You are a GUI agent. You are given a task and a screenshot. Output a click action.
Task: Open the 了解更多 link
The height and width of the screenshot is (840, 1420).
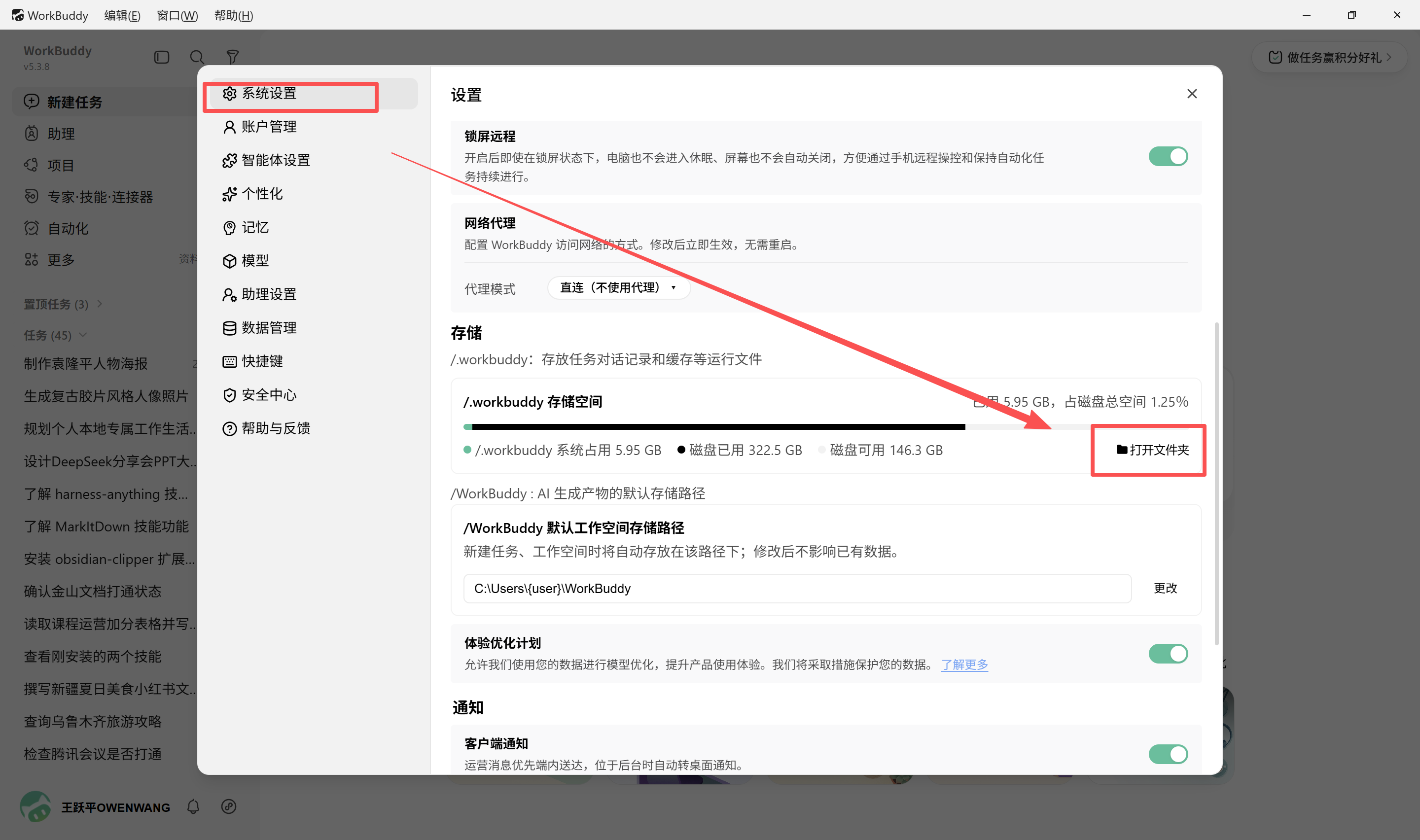pyautogui.click(x=964, y=665)
